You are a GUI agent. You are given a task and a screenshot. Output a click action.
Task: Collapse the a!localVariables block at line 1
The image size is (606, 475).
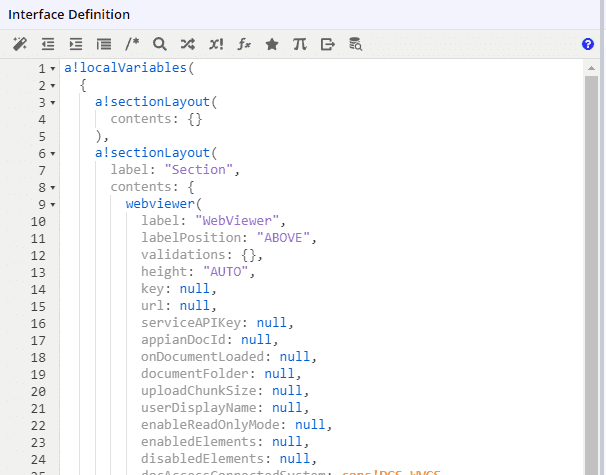53,69
